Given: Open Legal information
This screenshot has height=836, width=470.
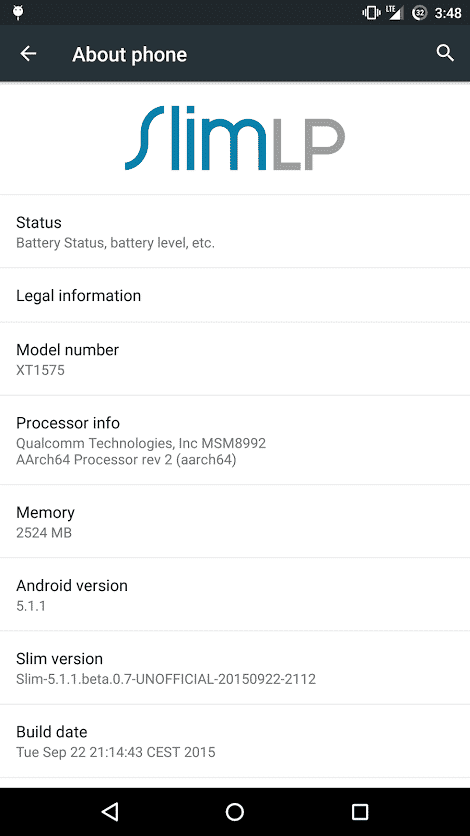Looking at the screenshot, I should [235, 295].
